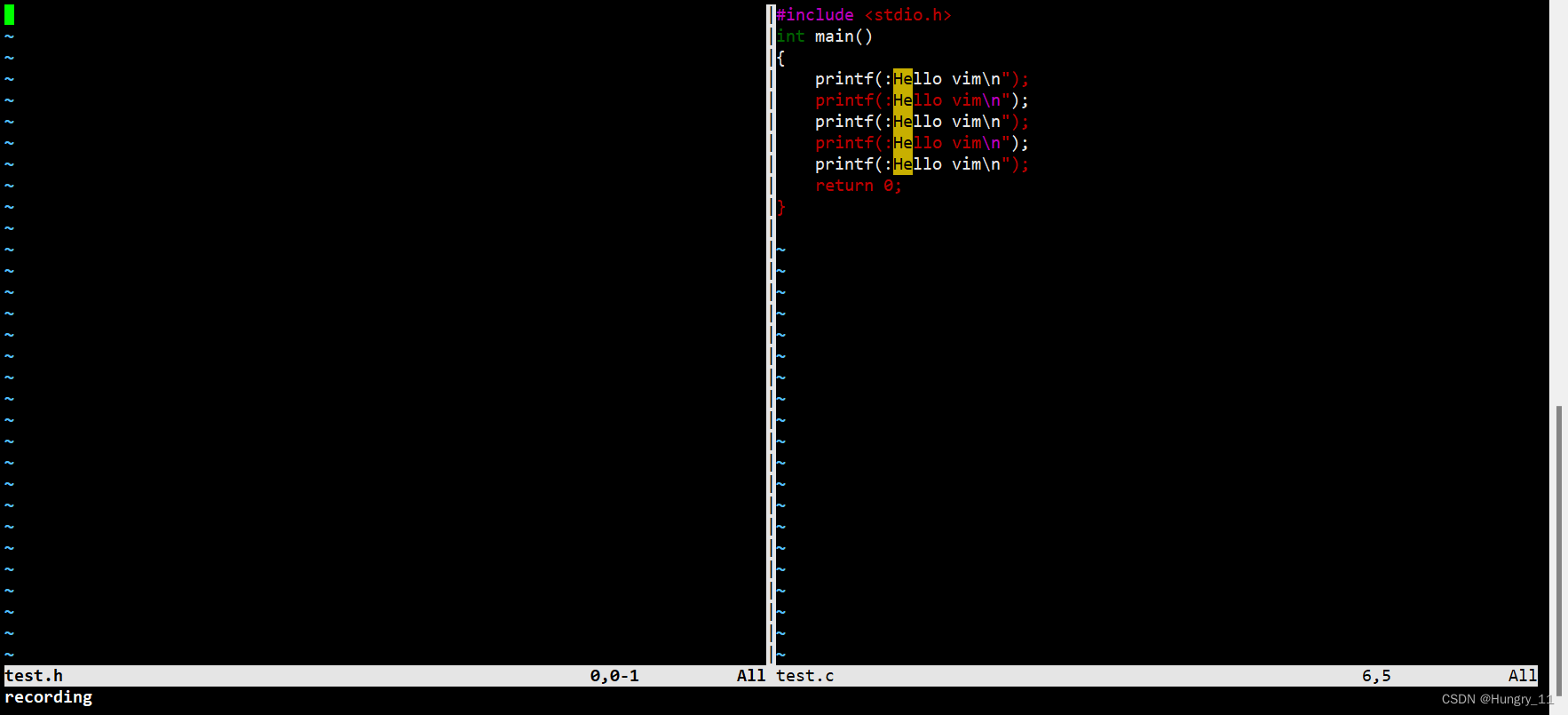Click cursor position '6,5' in status bar

[1376, 676]
